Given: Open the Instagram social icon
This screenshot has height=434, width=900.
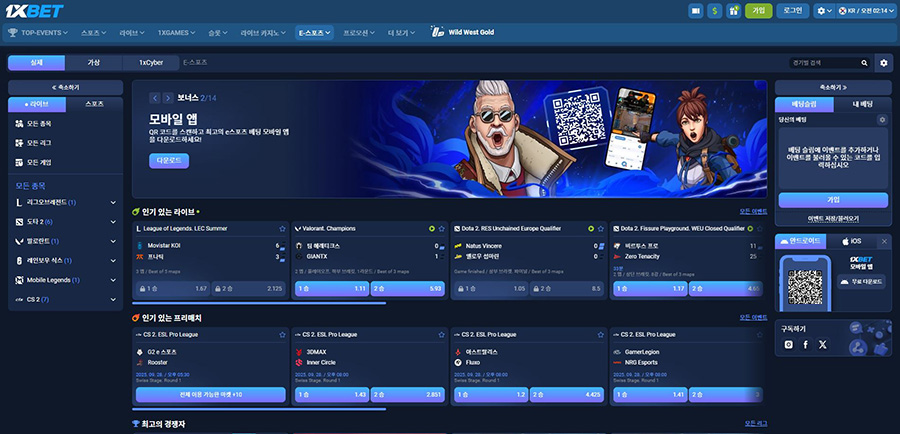Looking at the screenshot, I should tap(789, 344).
